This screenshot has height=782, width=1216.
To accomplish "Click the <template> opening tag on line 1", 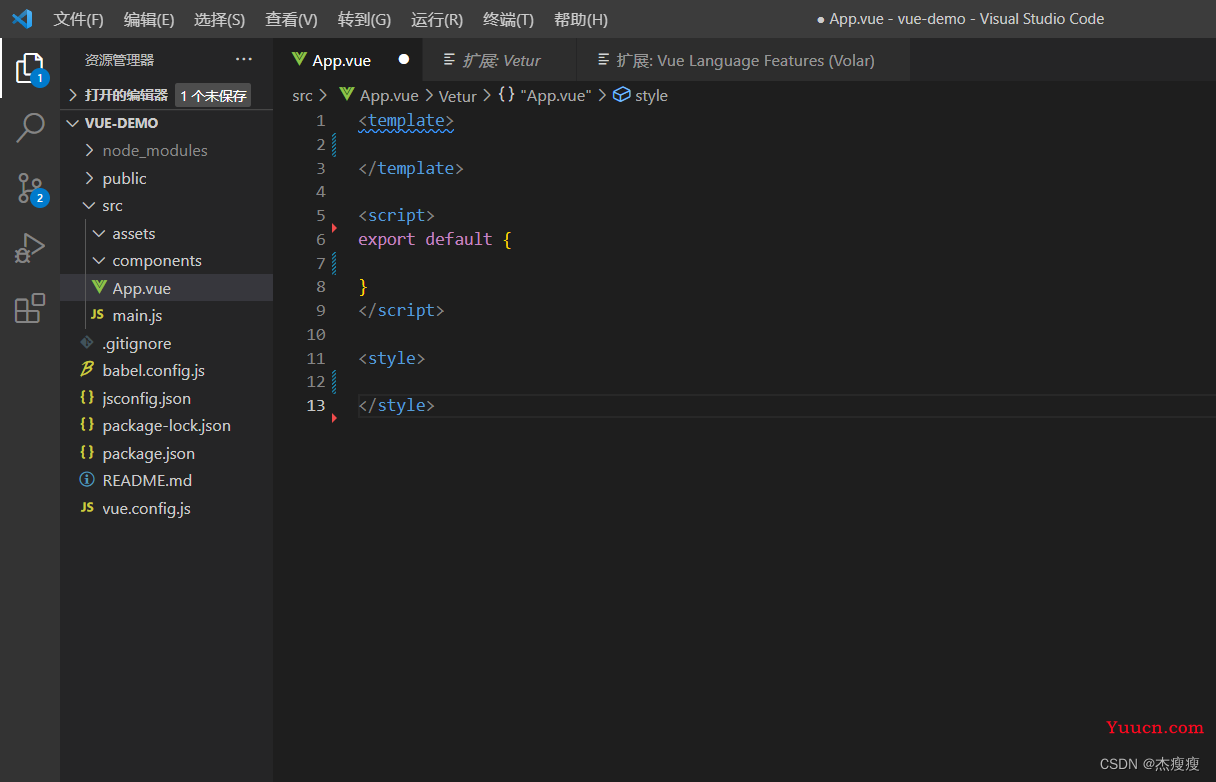I will pyautogui.click(x=406, y=120).
